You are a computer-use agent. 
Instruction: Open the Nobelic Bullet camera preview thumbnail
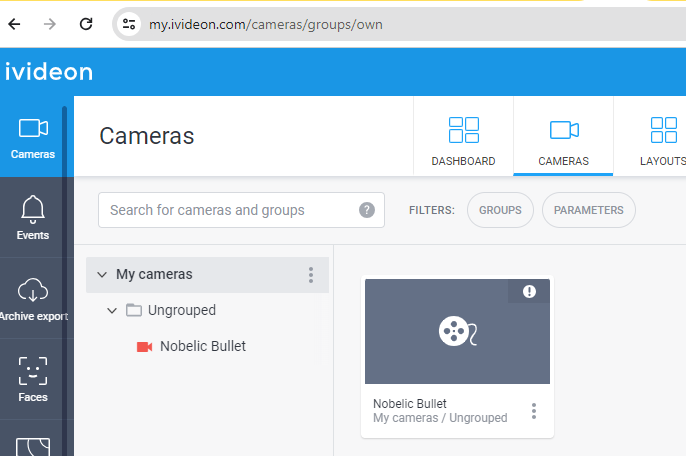coord(457,331)
